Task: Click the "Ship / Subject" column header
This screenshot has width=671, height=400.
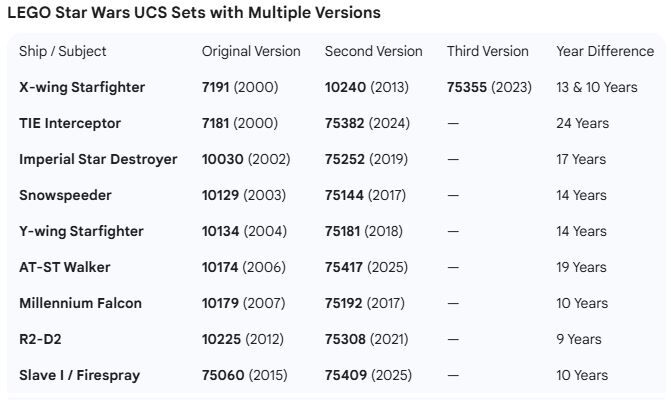Action: coord(63,51)
